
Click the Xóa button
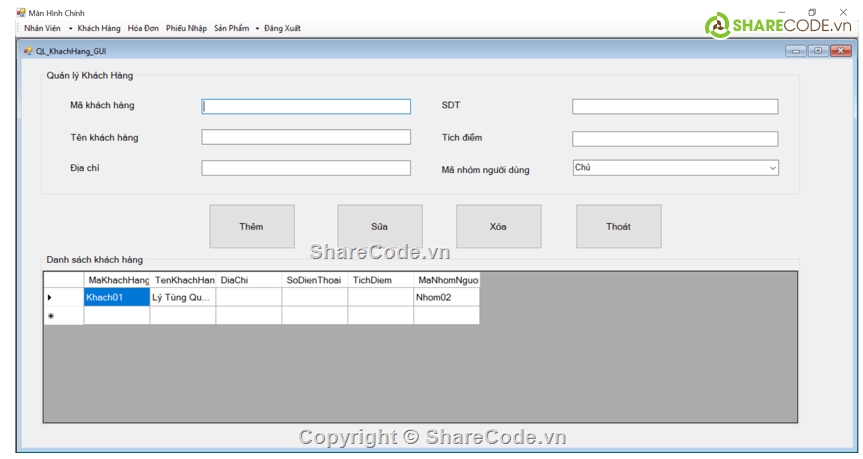(499, 226)
